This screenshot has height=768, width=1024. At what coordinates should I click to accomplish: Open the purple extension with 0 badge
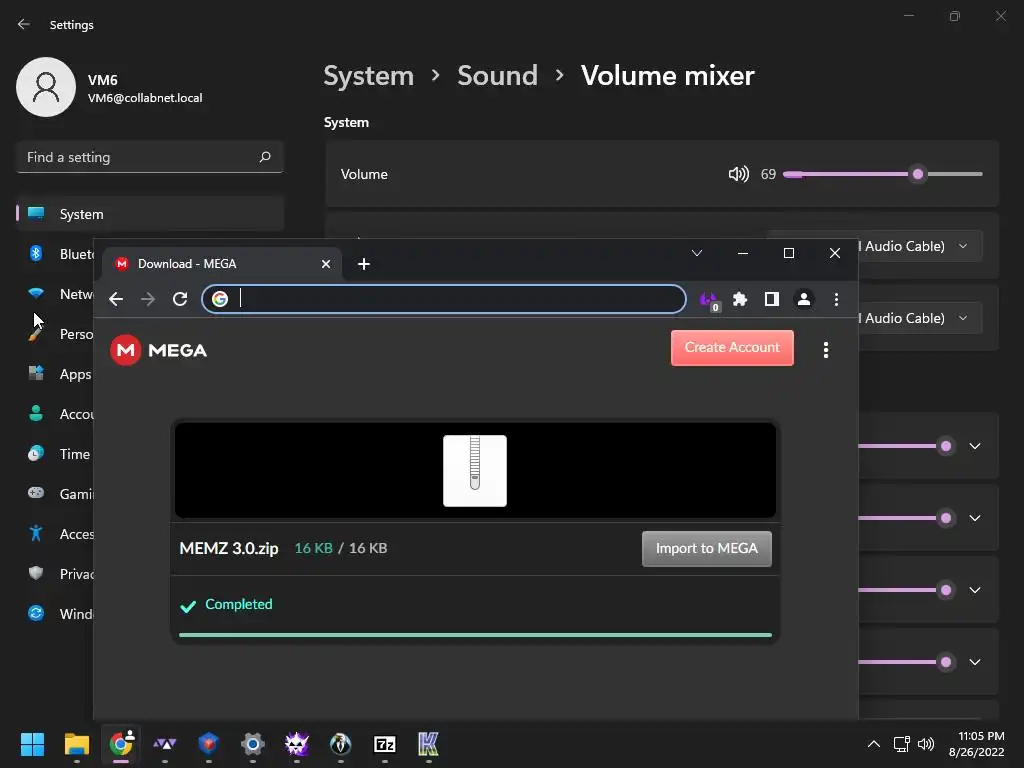(x=709, y=300)
